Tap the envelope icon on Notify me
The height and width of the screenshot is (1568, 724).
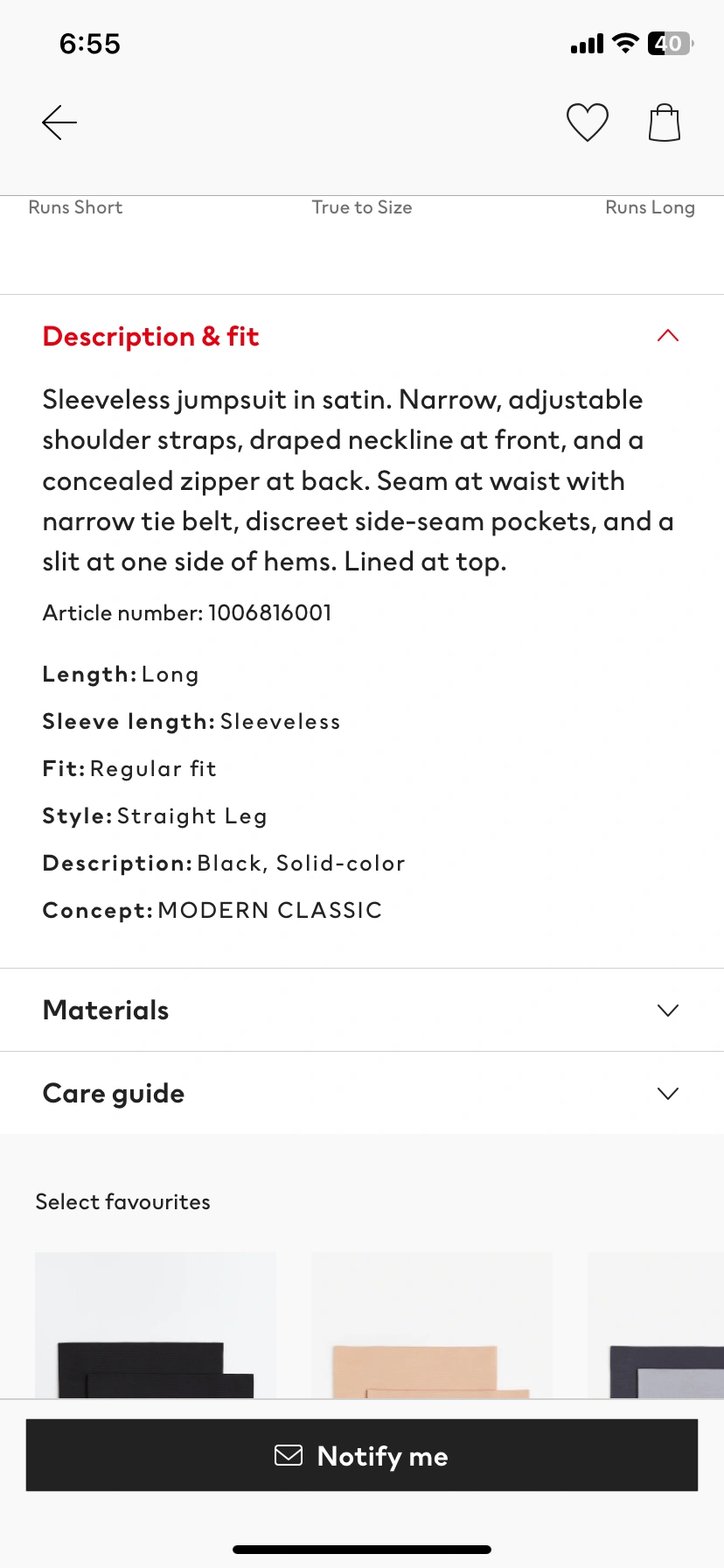[x=289, y=1455]
